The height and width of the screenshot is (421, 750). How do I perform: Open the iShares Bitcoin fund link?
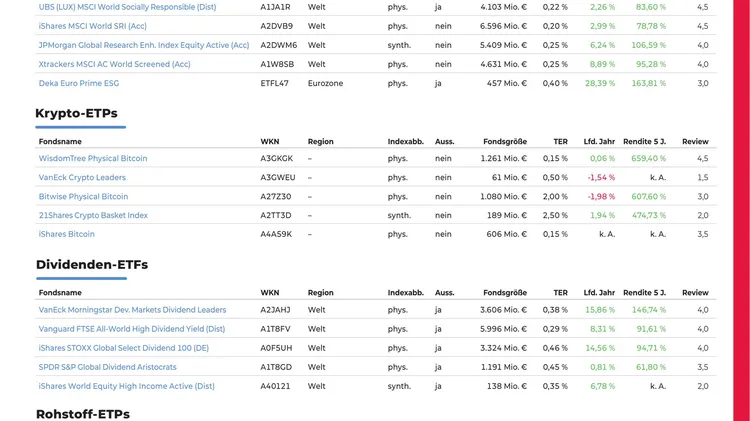tap(67, 234)
